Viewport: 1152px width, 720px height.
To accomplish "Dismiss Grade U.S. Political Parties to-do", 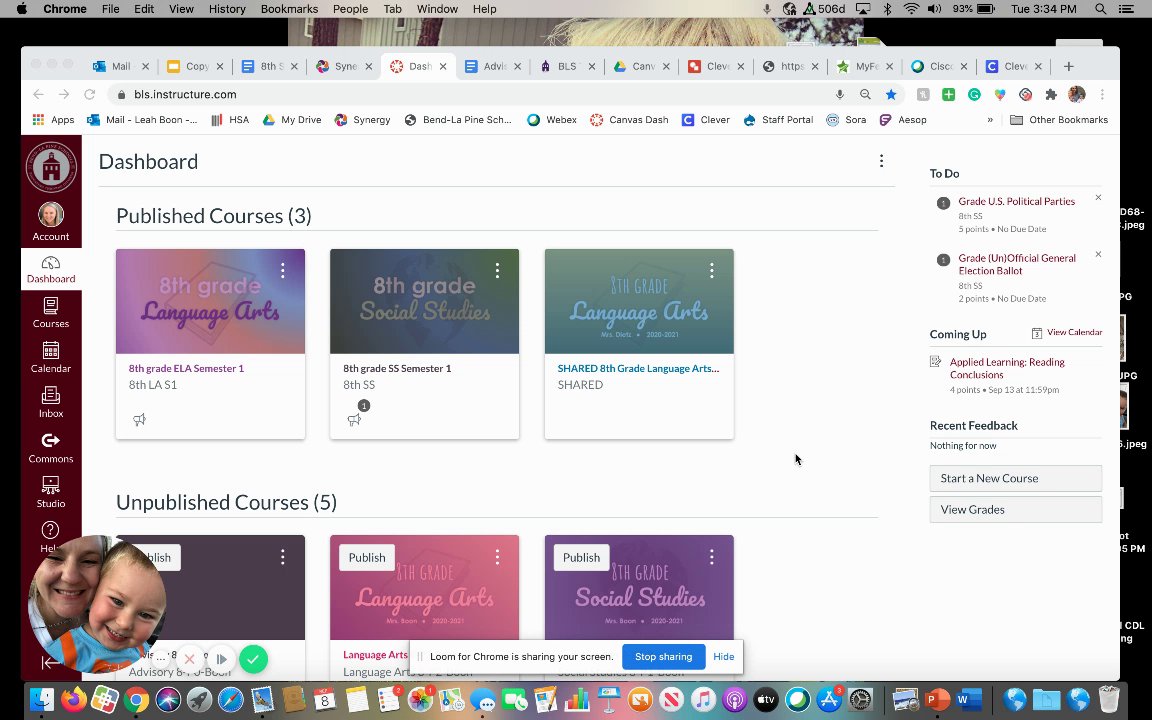I will point(1098,198).
